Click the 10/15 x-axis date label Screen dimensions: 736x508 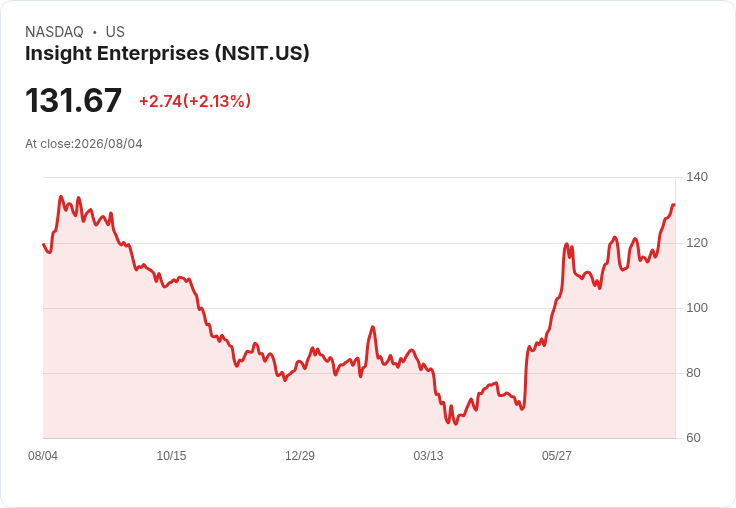[x=171, y=456]
